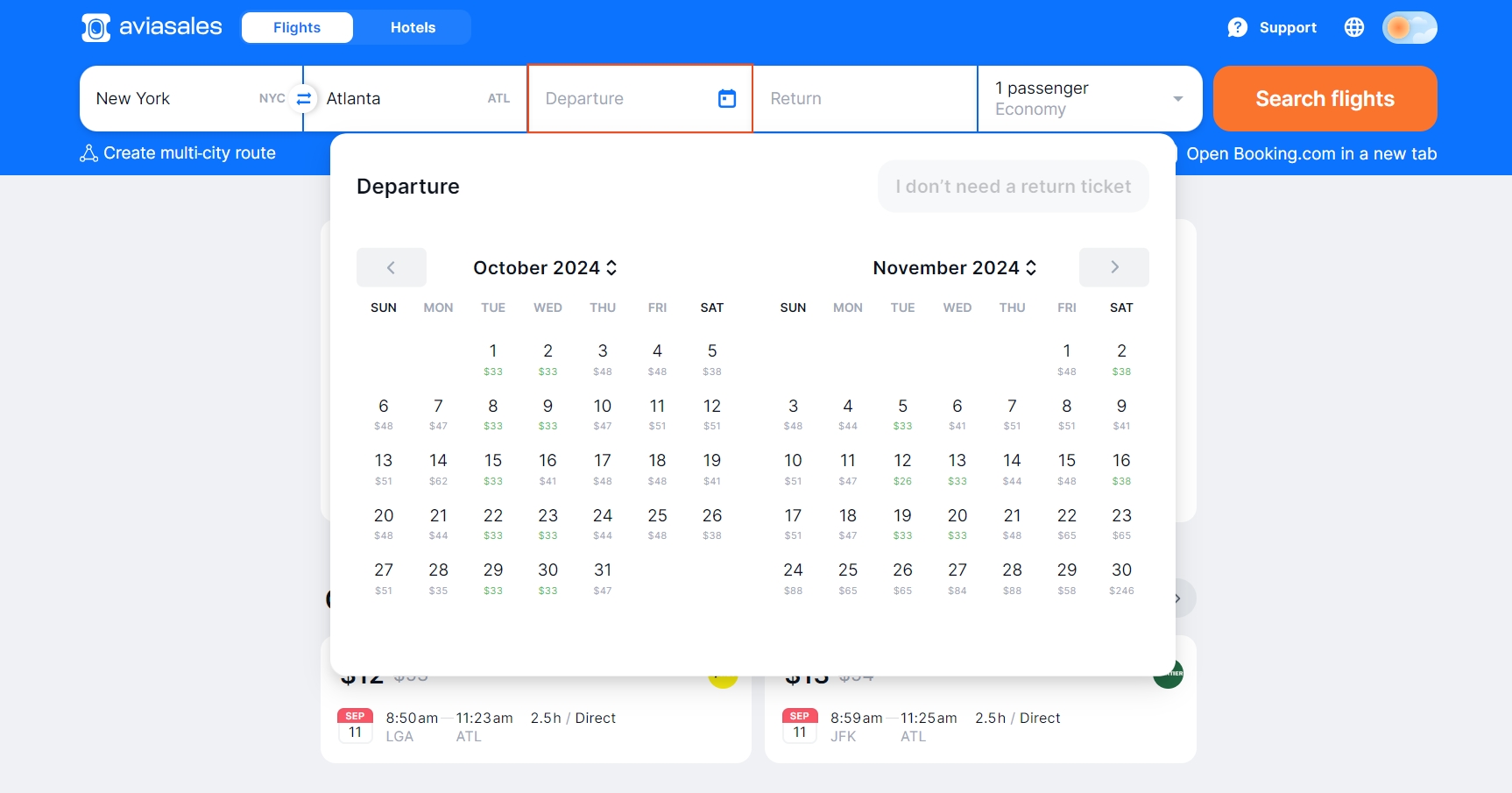The width and height of the screenshot is (1512, 793).
Task: Choose October 22 in calendar
Action: 493,524
